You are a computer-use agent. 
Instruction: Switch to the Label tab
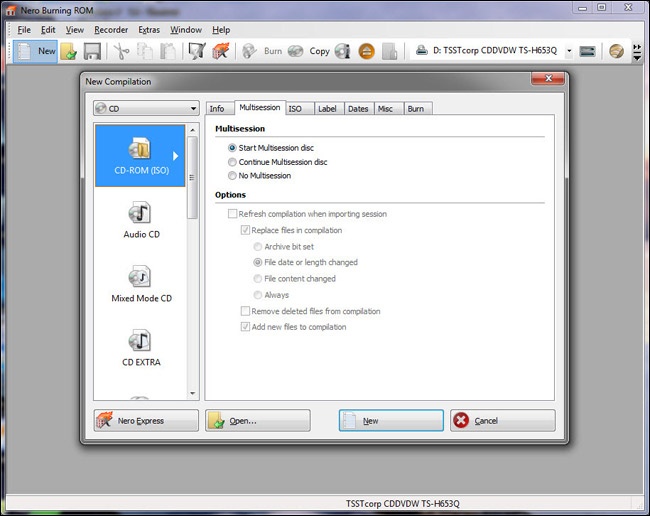327,109
